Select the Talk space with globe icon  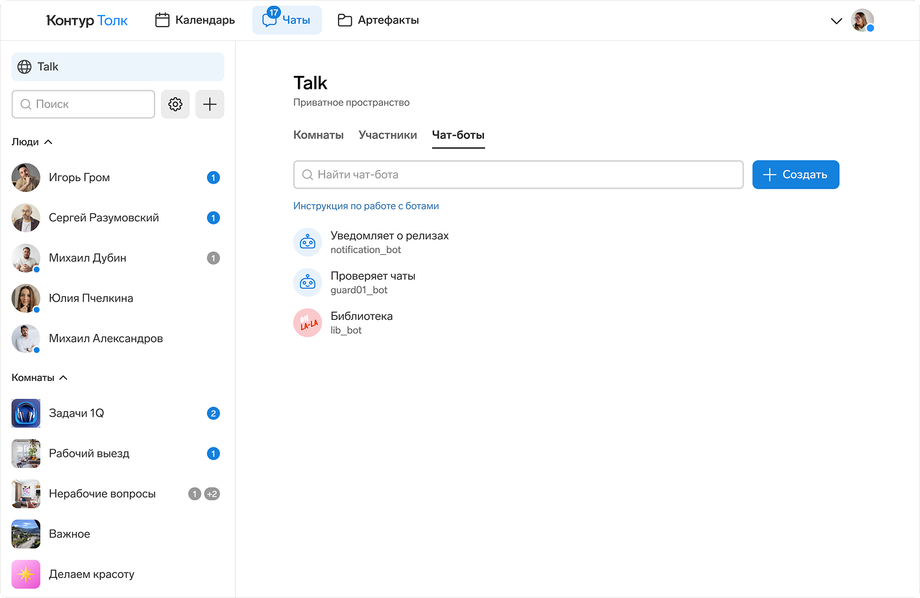click(118, 66)
